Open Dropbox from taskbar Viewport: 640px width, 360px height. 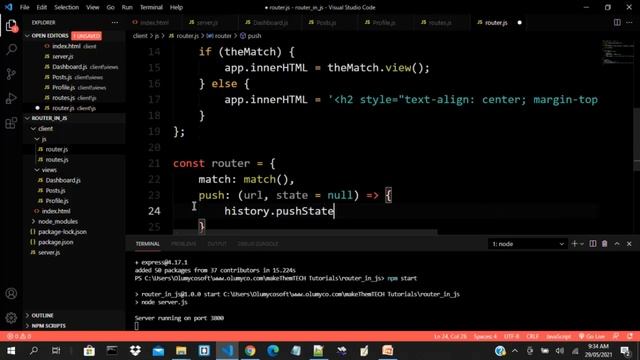coord(135,351)
